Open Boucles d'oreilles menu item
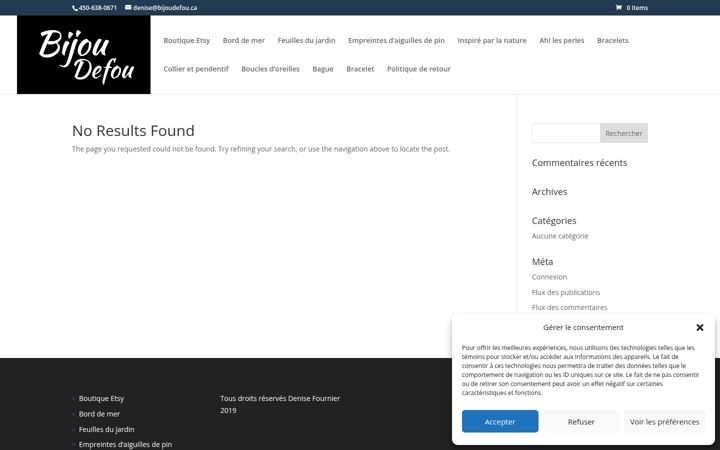The width and height of the screenshot is (720, 450). 270,69
